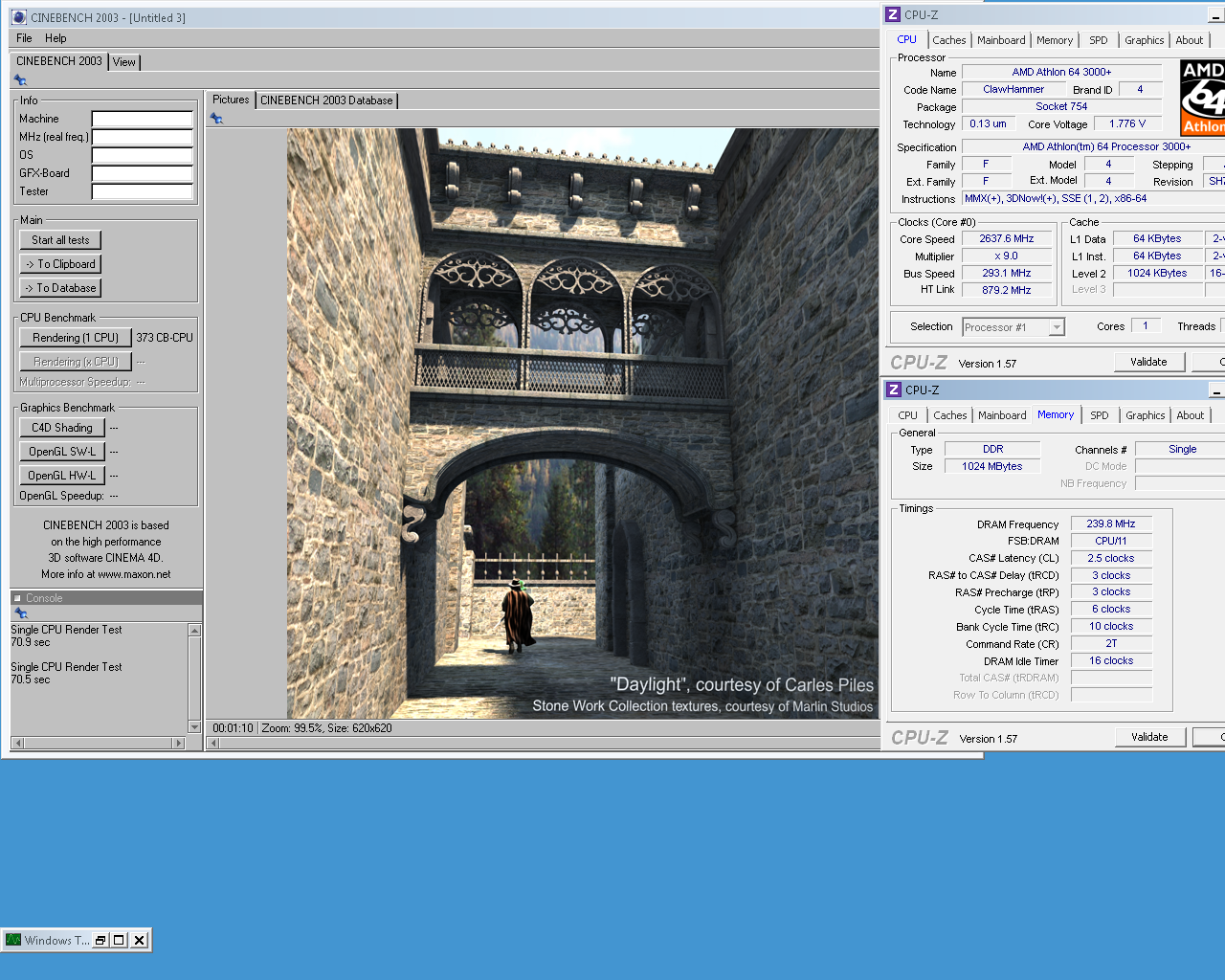1225x980 pixels.
Task: Click the Console horizontal scrollbar right arrow
Action: click(178, 743)
